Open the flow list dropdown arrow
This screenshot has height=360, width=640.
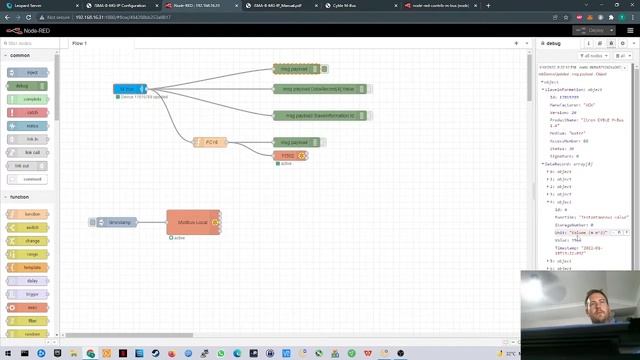(527, 43)
